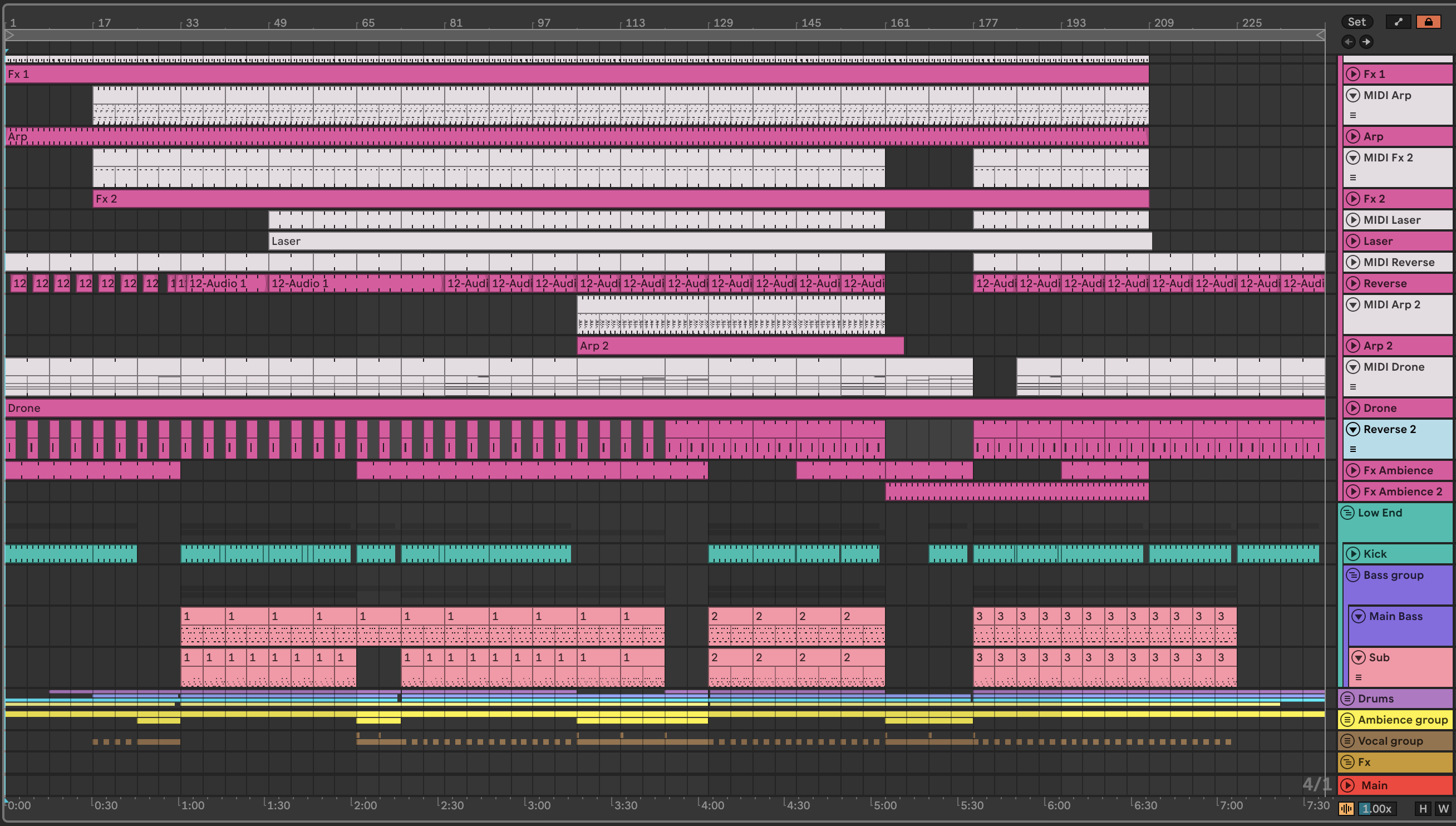Collapse the Reverse 2 track
Viewport: 1456px width, 826px height.
1354,430
